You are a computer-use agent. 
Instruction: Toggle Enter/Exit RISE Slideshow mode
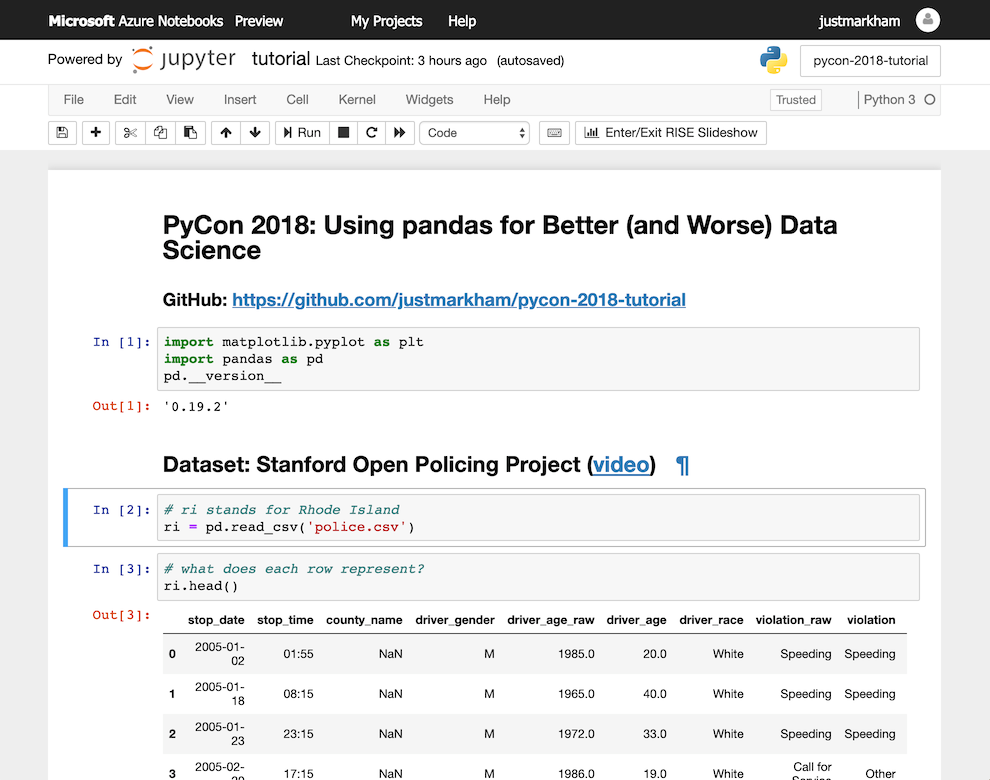click(x=671, y=132)
